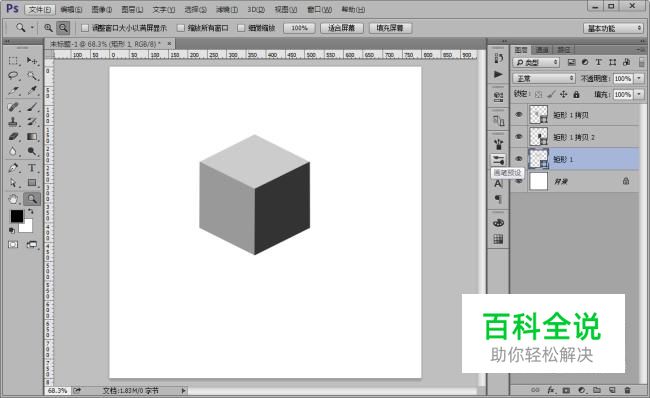Open the Paragraph panel icon

[x=498, y=199]
